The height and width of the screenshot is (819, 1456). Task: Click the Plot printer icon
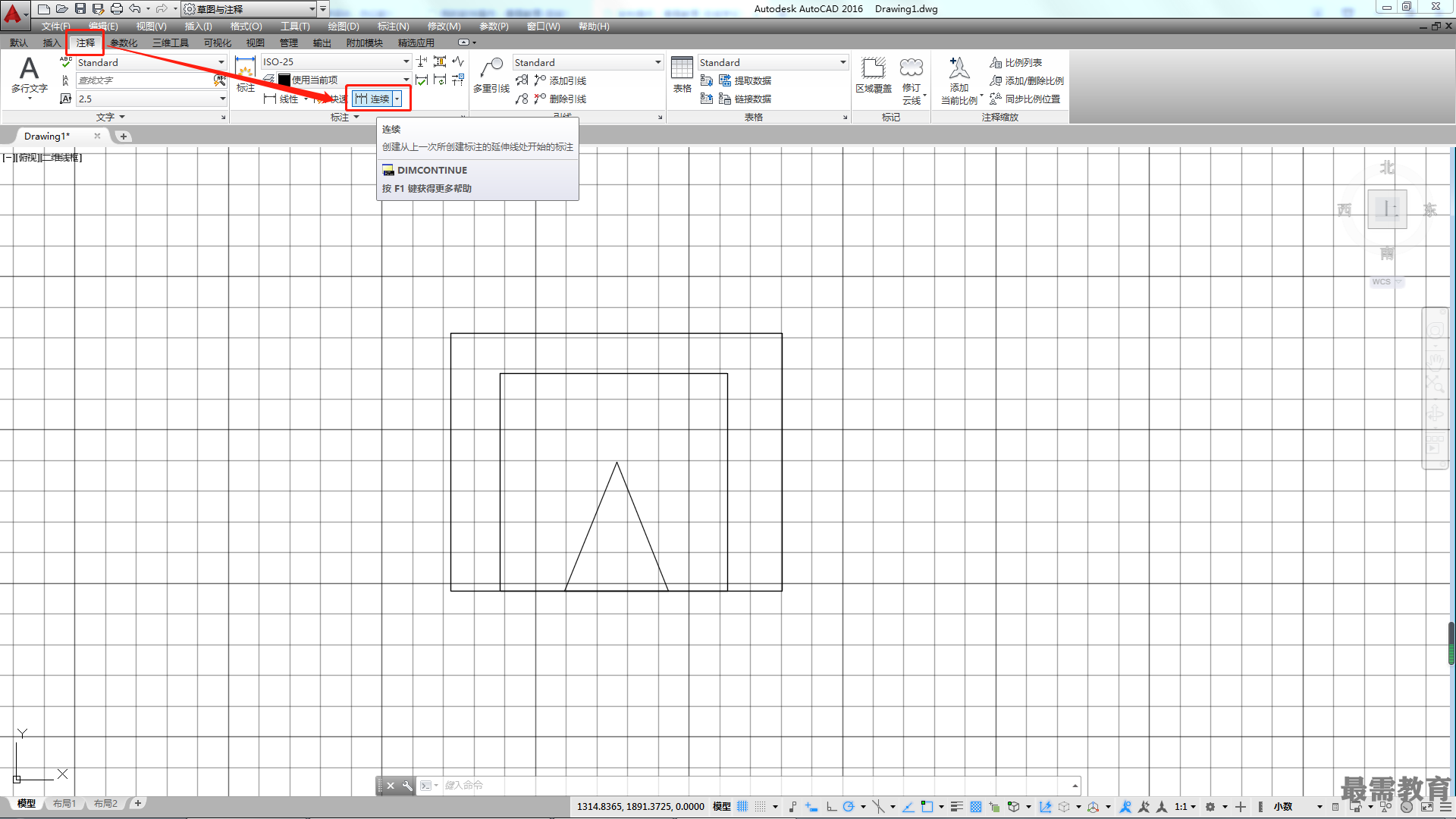[x=117, y=9]
